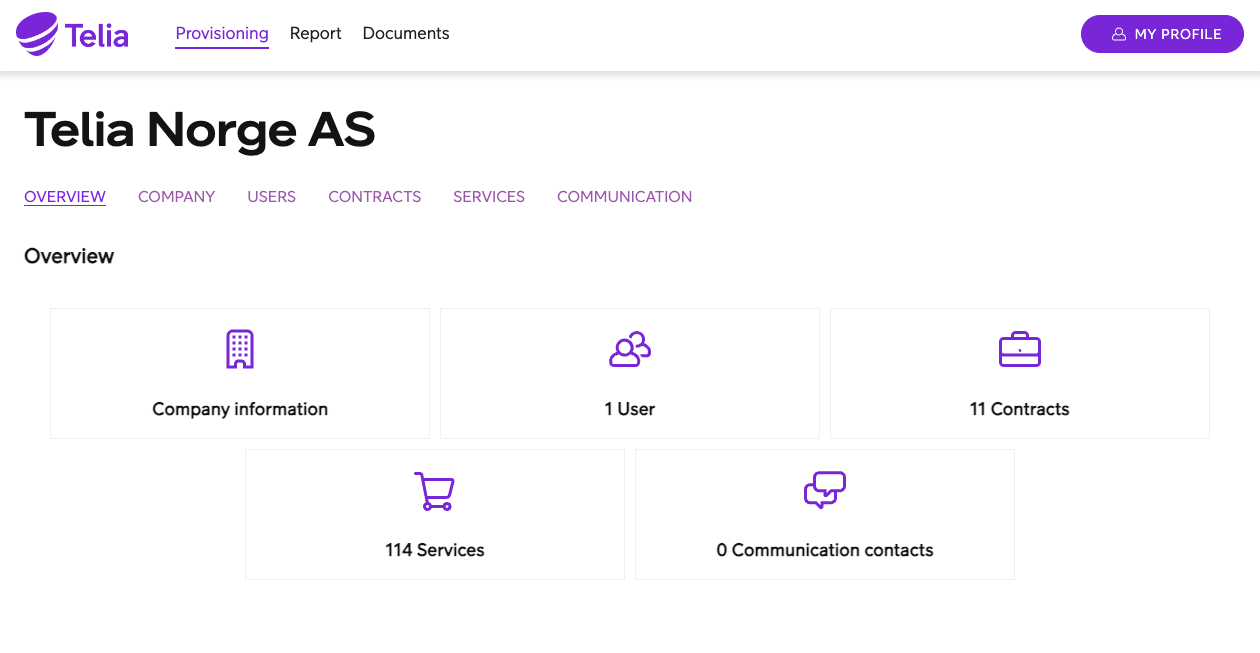Open the 0 Communication contacts card

pyautogui.click(x=824, y=514)
